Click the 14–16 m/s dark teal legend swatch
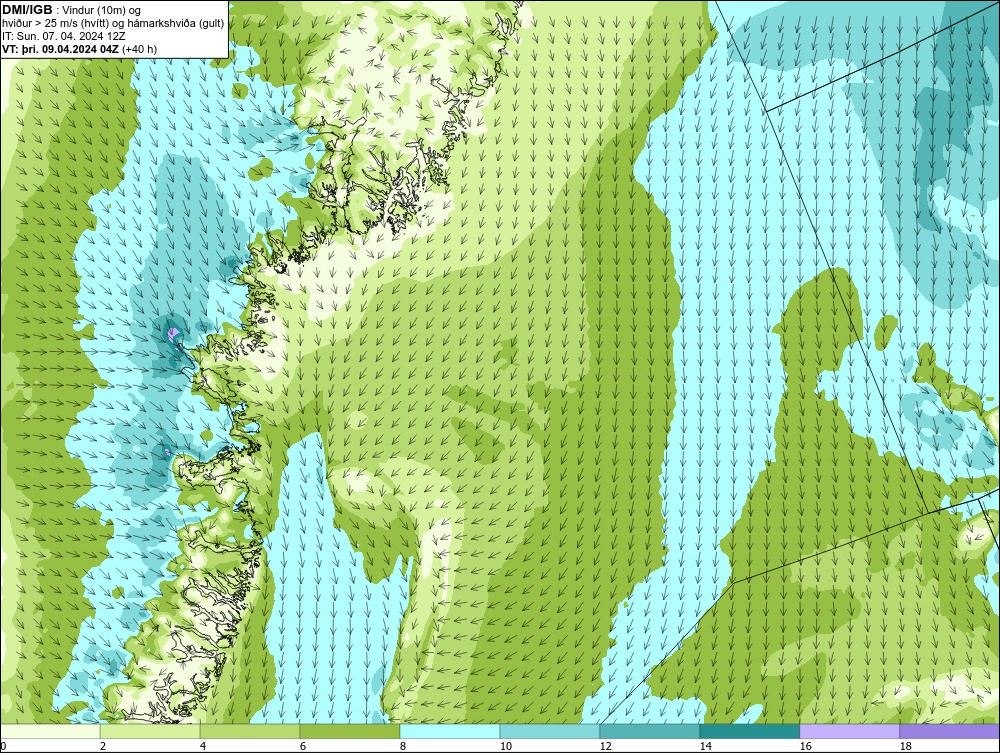Image resolution: width=1000 pixels, height=753 pixels. 749,731
